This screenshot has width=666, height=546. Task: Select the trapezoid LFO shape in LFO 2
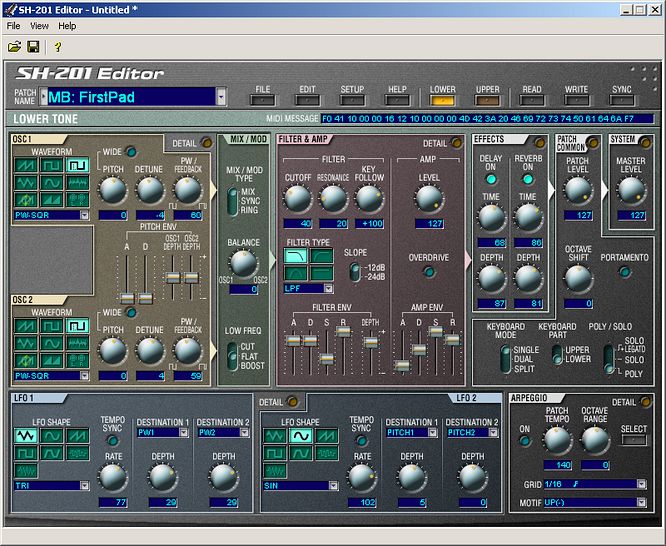pos(300,453)
